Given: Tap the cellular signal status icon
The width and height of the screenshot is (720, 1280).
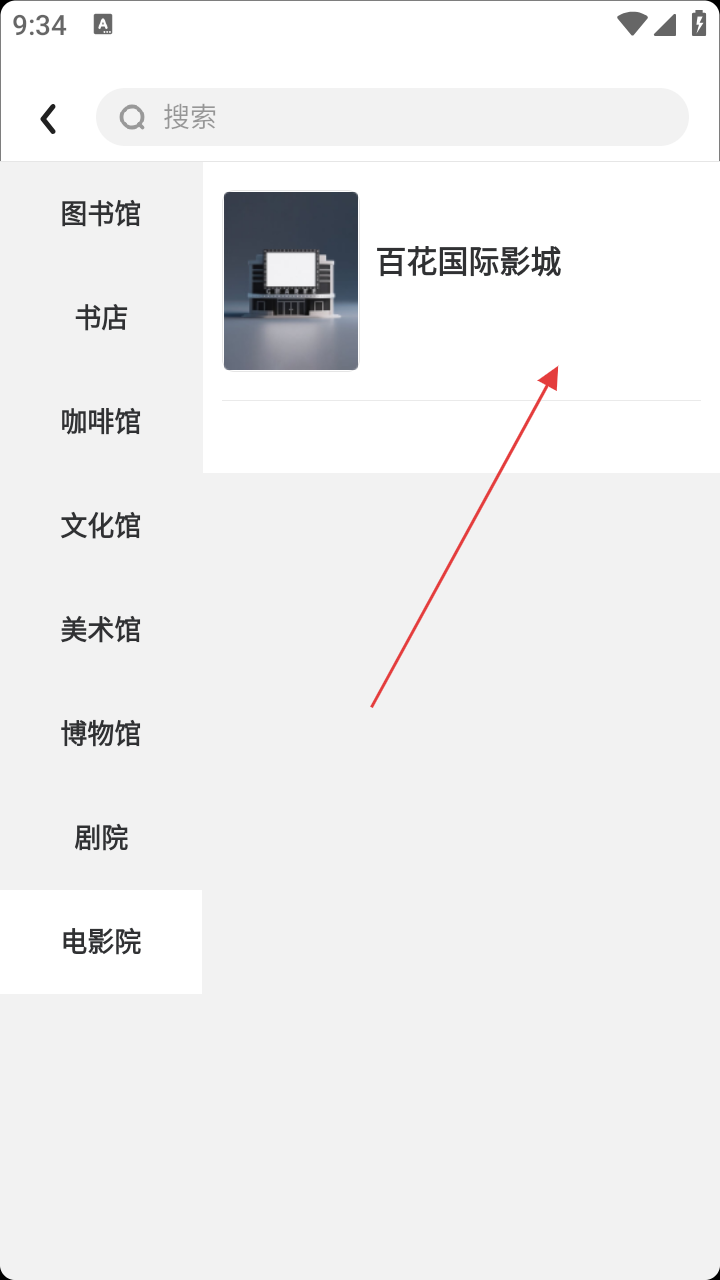Looking at the screenshot, I should pos(665,24).
